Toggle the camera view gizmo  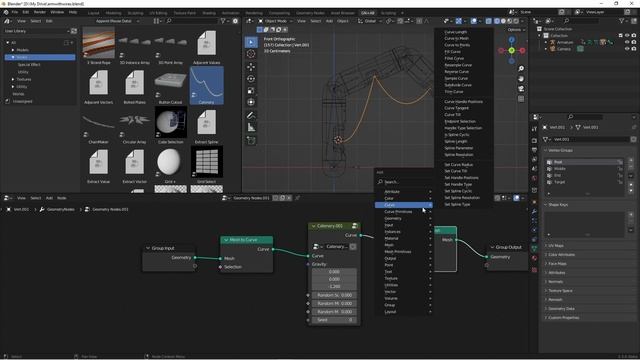521,89
